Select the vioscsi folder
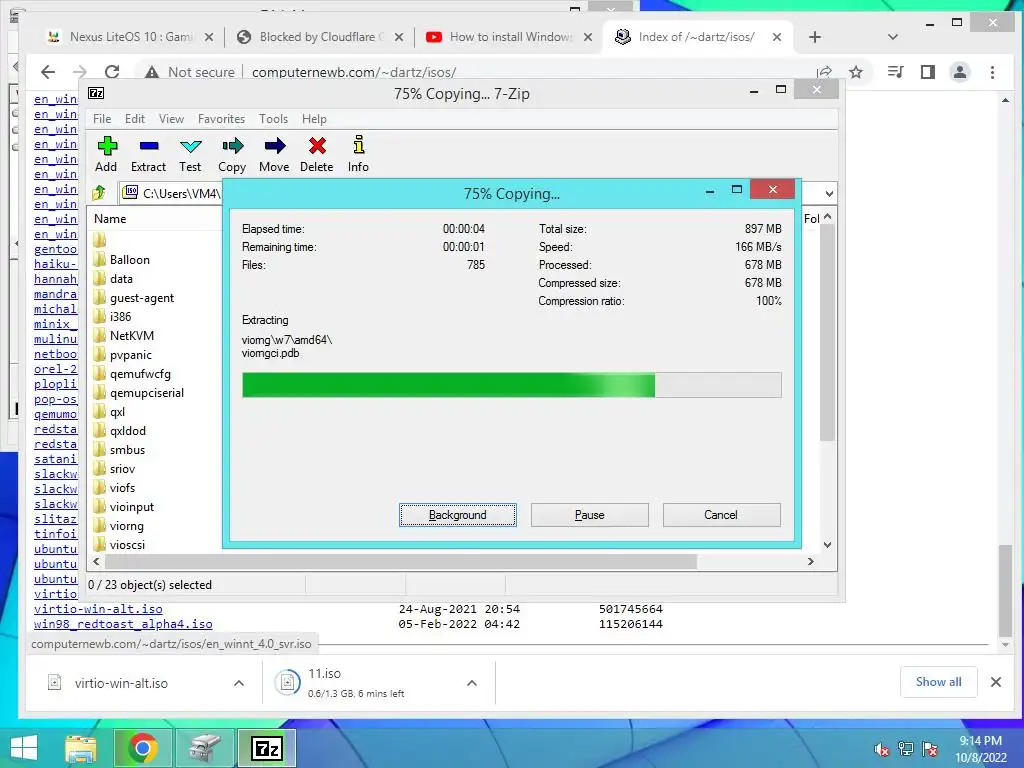The height and width of the screenshot is (768, 1024). tap(127, 545)
